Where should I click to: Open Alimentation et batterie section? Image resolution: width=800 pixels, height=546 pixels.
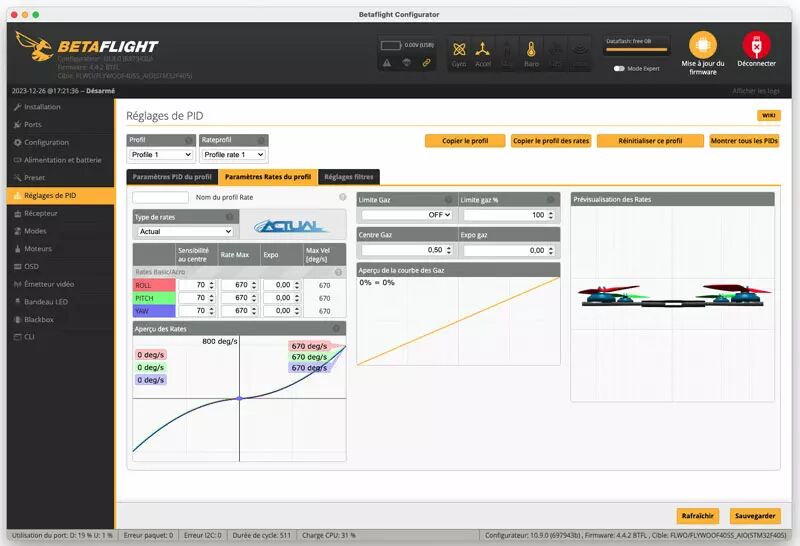pos(61,160)
